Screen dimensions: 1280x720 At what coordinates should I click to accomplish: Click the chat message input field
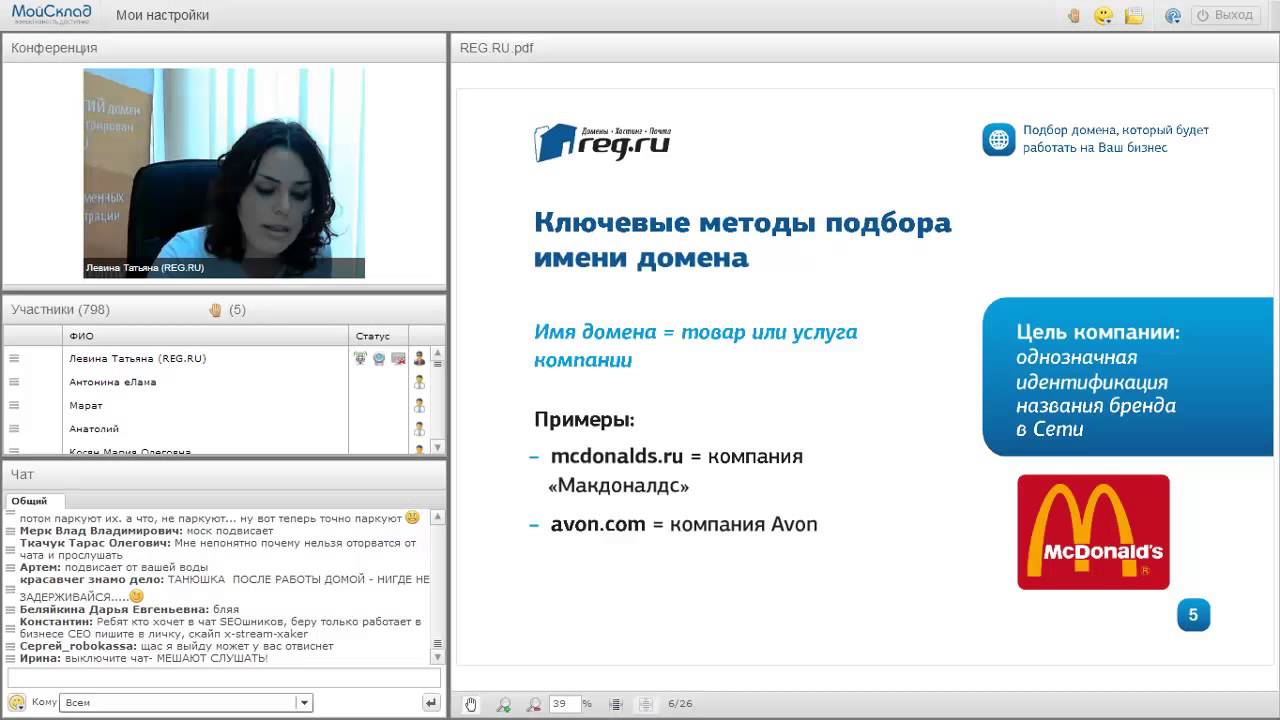click(224, 678)
